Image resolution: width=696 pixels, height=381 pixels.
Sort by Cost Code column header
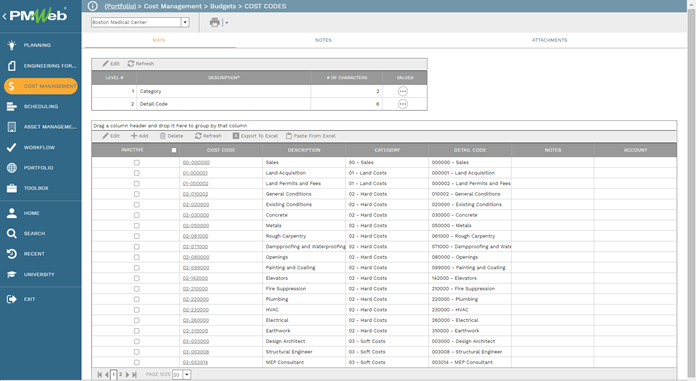[x=221, y=150]
